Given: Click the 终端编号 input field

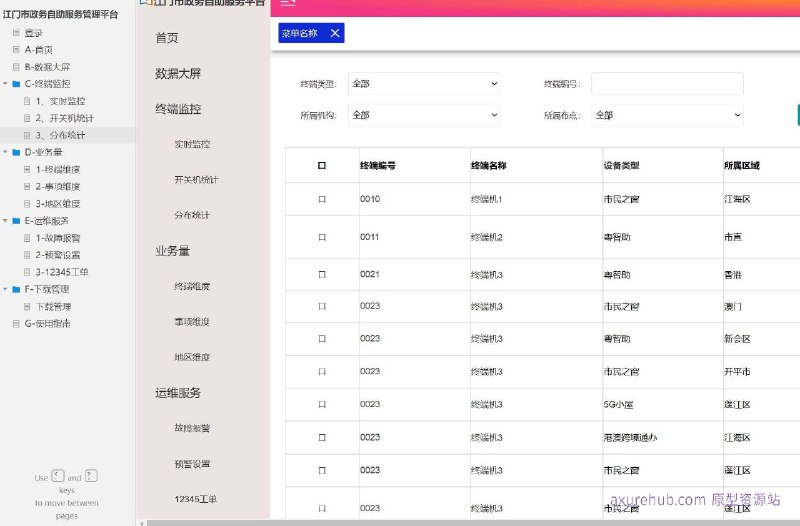Looking at the screenshot, I should pyautogui.click(x=667, y=84).
